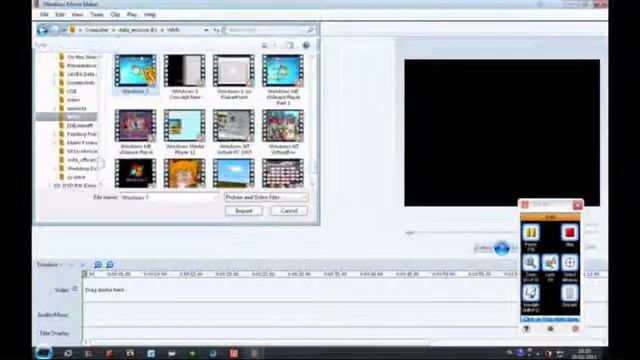Expand the Video track
This screenshot has width=640, height=360.
75,289
